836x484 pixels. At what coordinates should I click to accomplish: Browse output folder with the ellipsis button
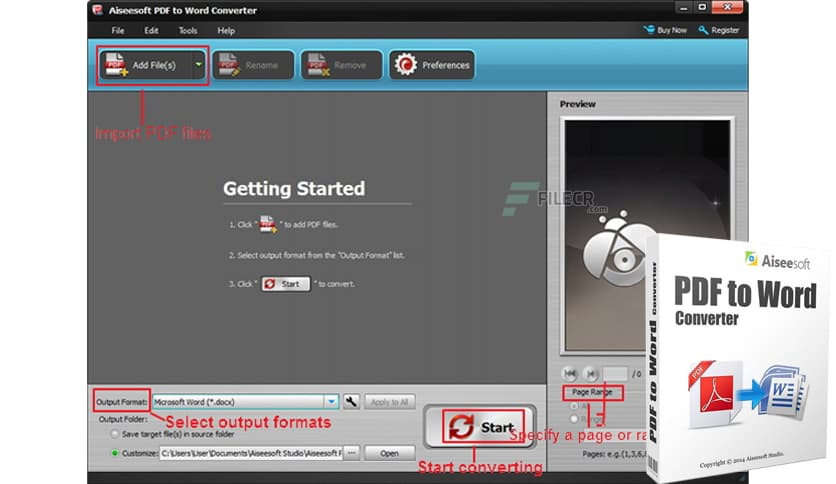(x=351, y=453)
